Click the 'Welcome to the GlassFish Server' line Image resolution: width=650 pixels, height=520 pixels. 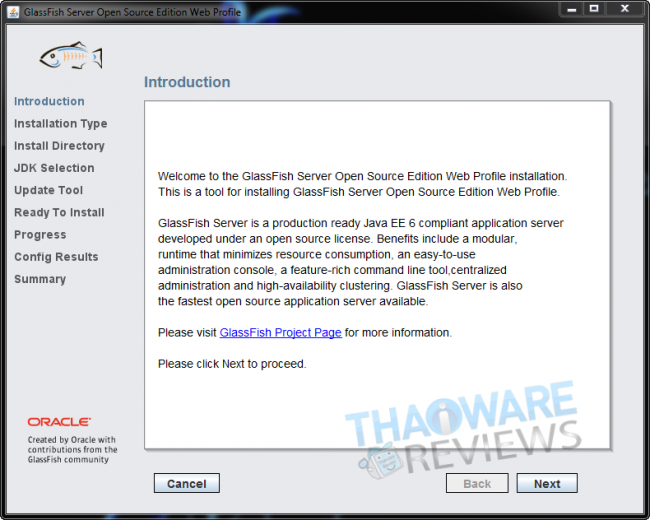coord(362,176)
